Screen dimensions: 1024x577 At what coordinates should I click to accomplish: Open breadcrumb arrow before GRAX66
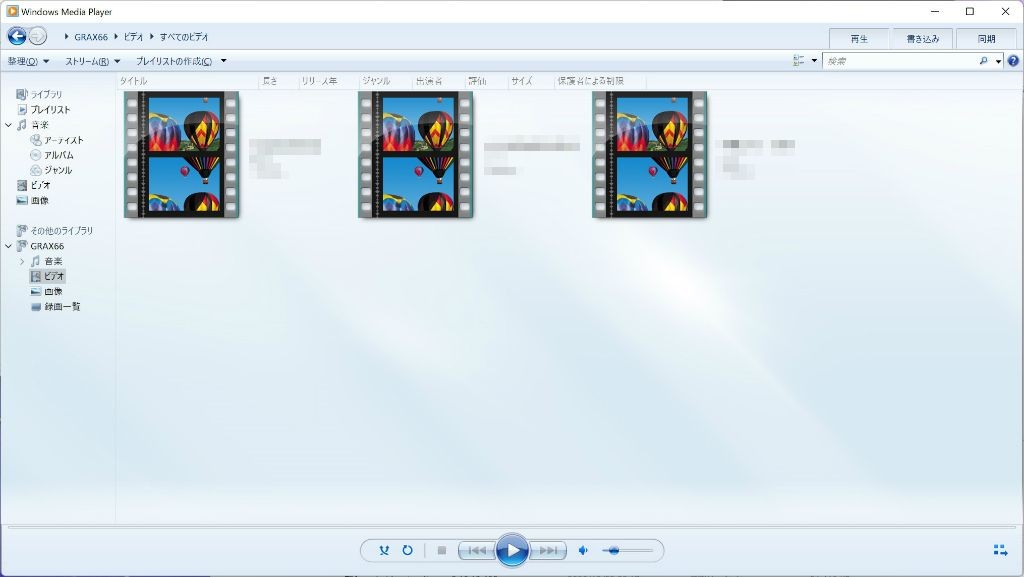[67, 37]
